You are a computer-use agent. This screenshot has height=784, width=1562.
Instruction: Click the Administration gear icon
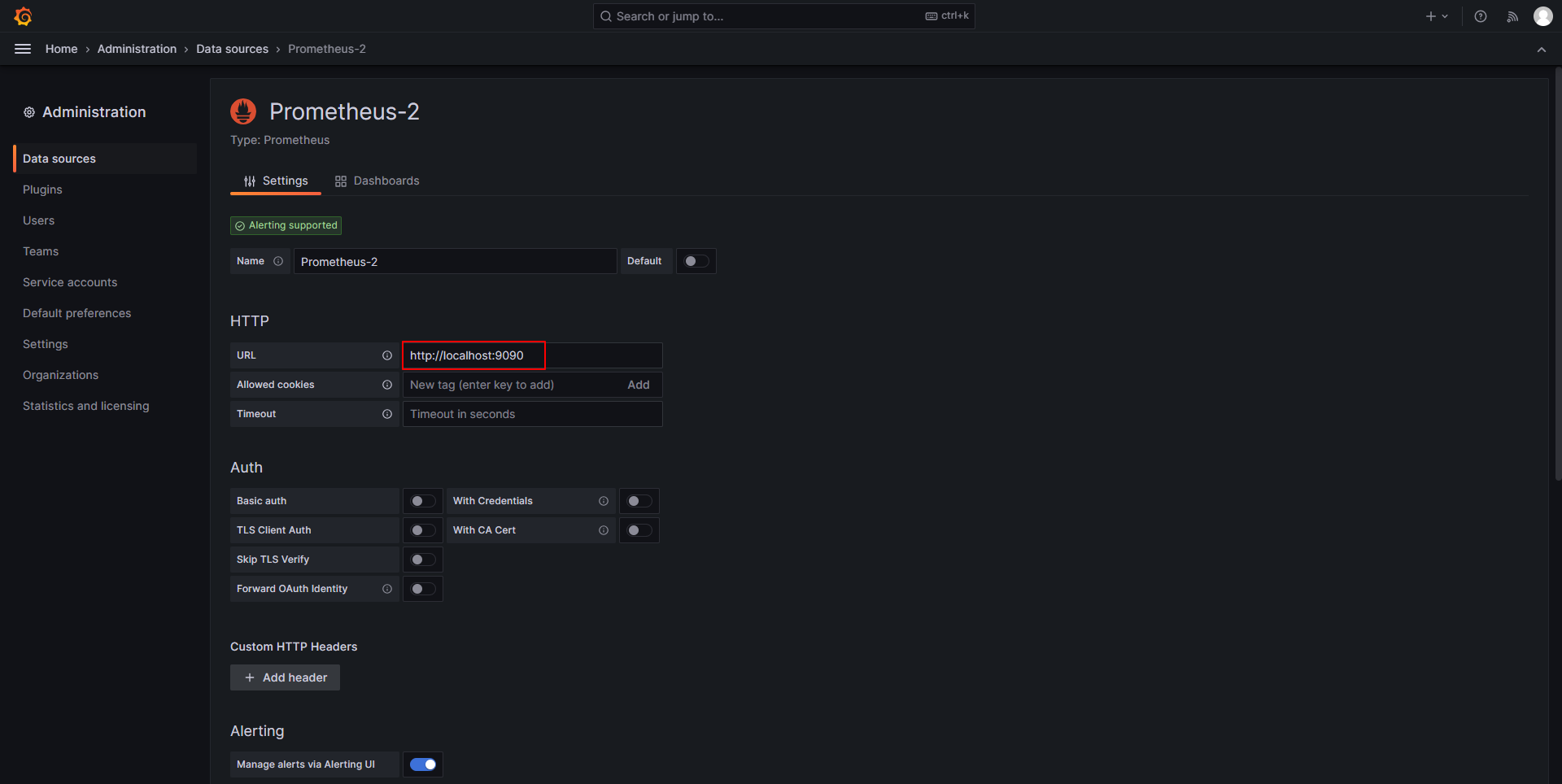pyautogui.click(x=29, y=112)
